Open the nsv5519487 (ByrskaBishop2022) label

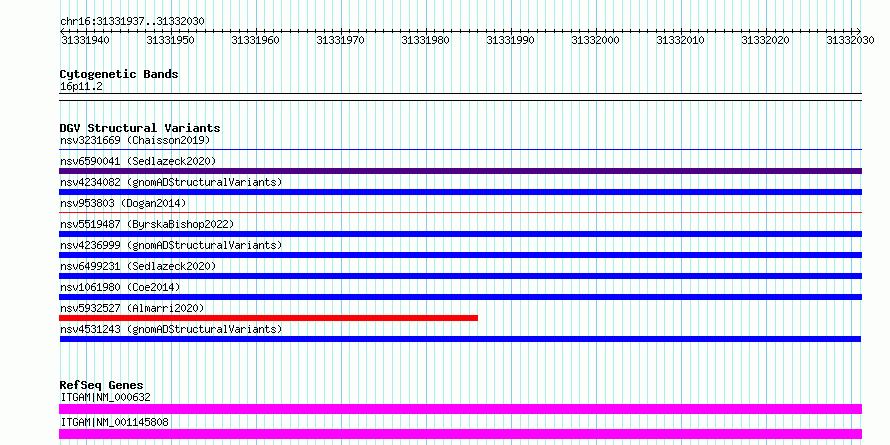(147, 224)
